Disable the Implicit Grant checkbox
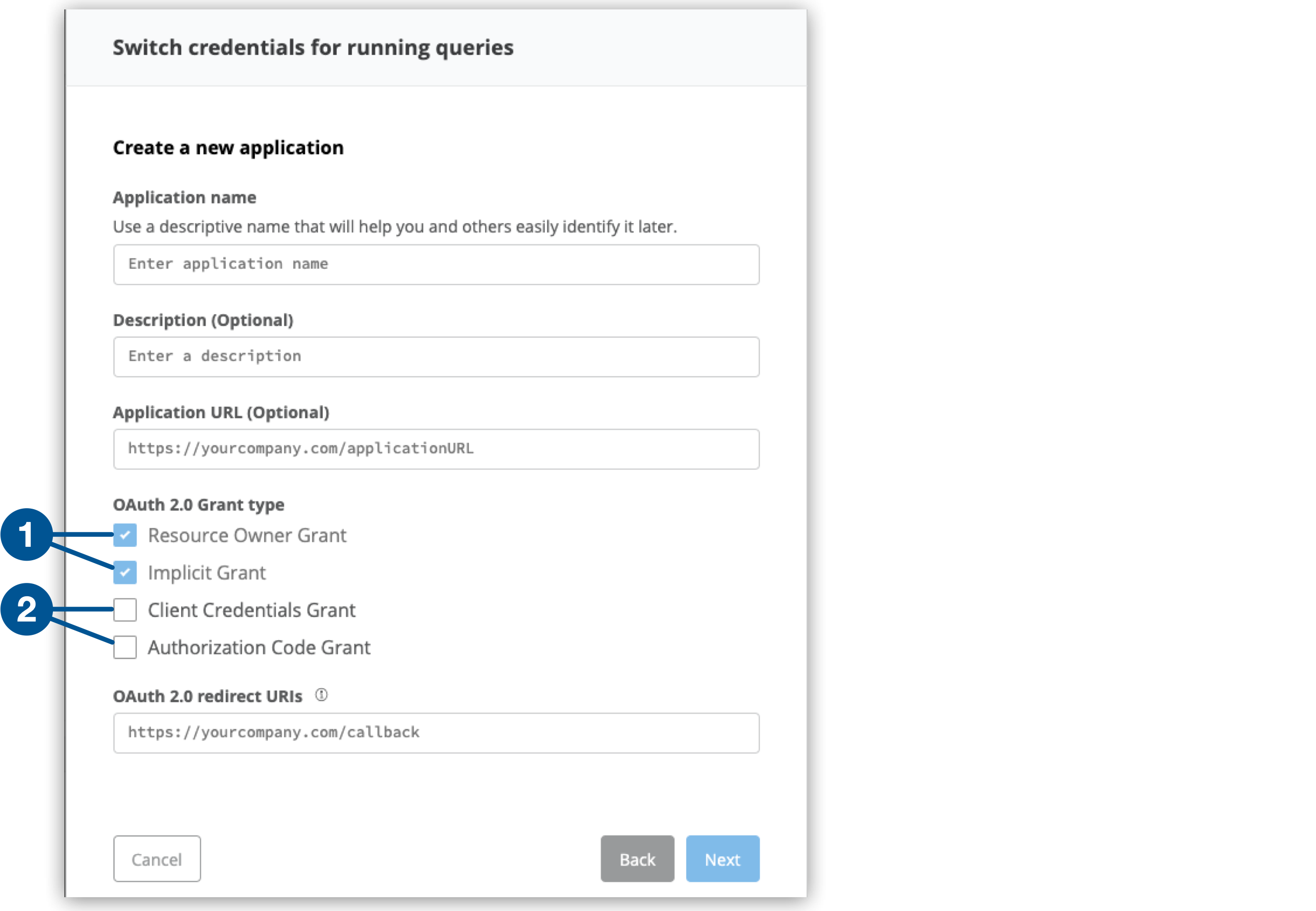The width and height of the screenshot is (1316, 911). [124, 573]
